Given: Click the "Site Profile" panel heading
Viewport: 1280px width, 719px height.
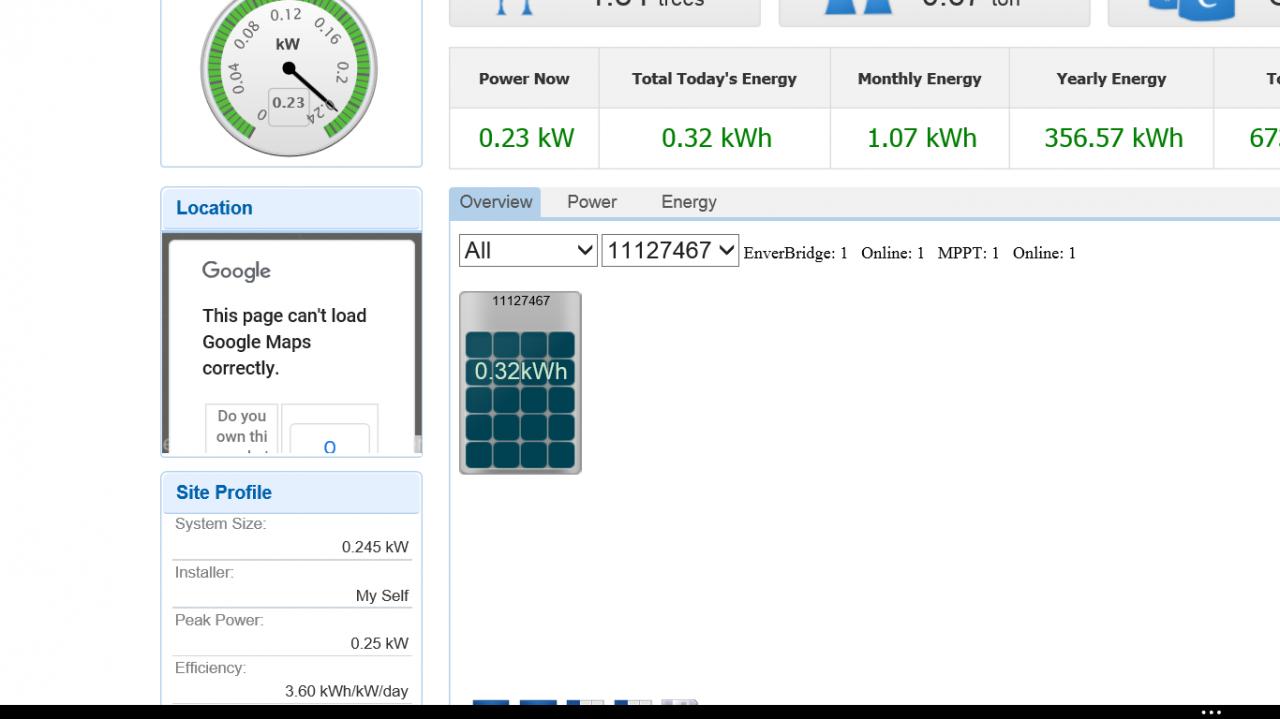Looking at the screenshot, I should (x=224, y=492).
